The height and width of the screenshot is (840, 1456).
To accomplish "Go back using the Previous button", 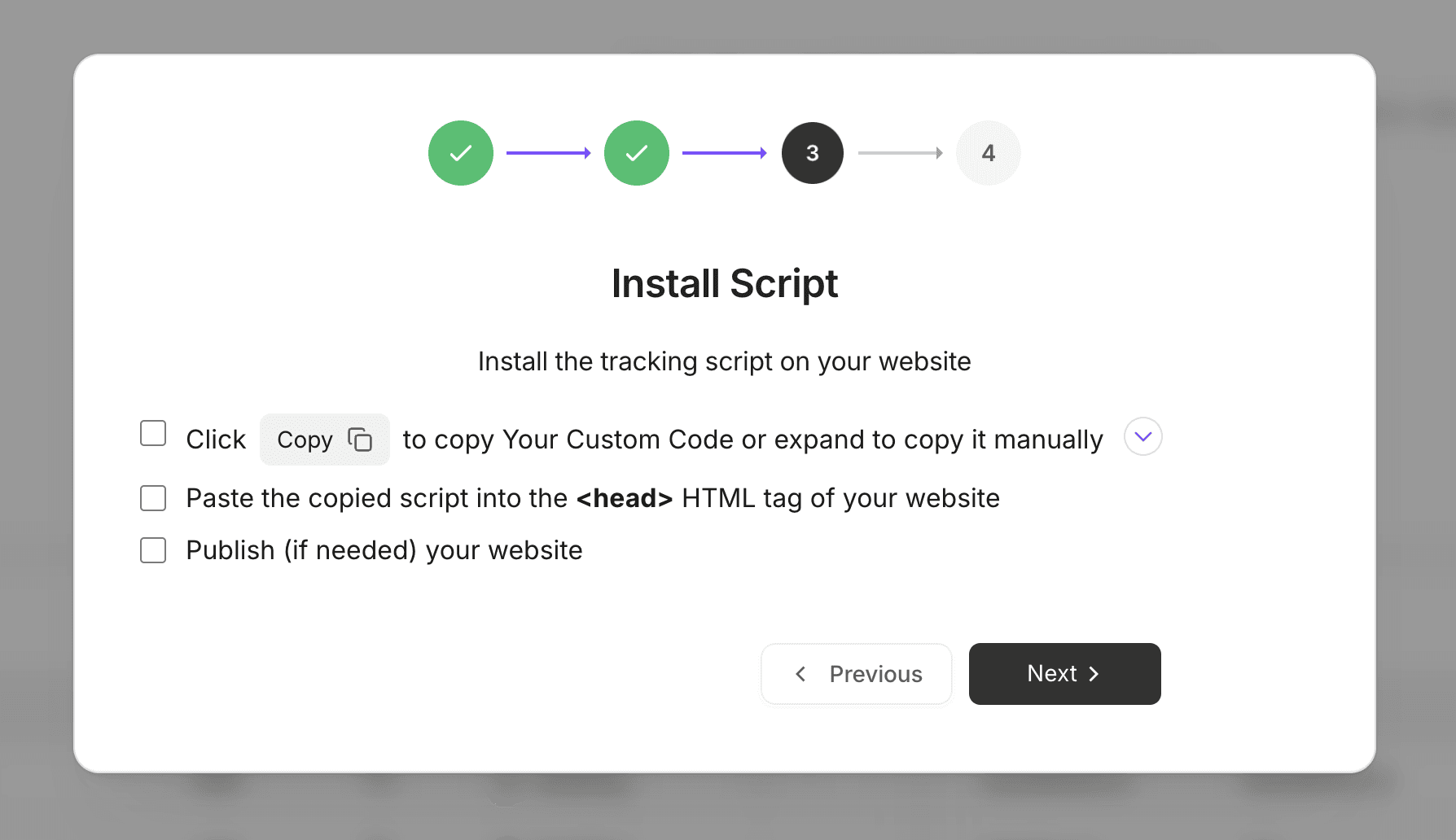I will pyautogui.click(x=856, y=674).
